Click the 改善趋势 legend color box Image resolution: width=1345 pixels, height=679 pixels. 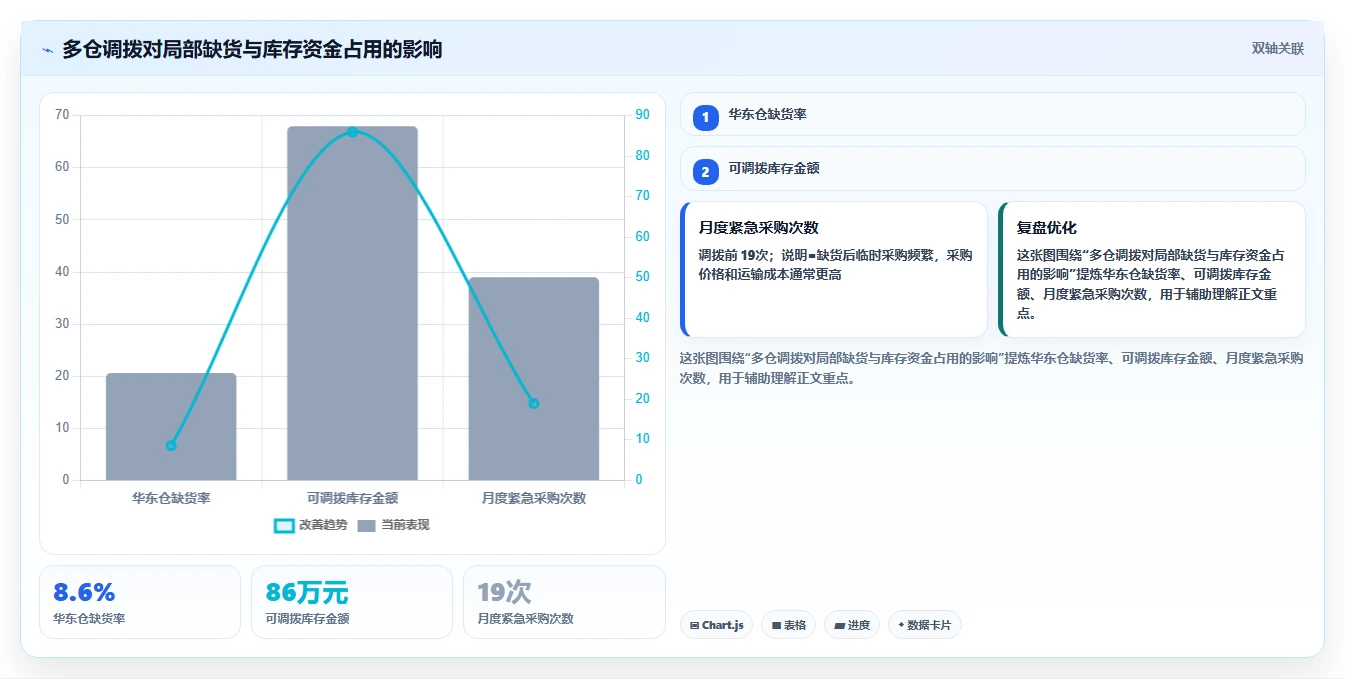point(284,526)
